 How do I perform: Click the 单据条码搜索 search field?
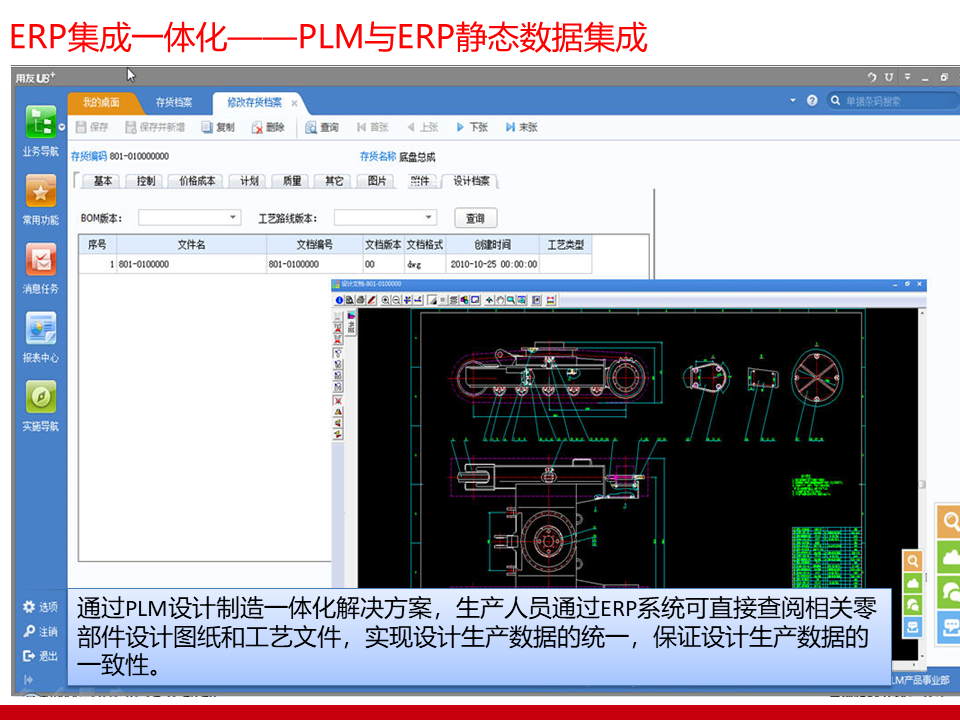point(894,100)
